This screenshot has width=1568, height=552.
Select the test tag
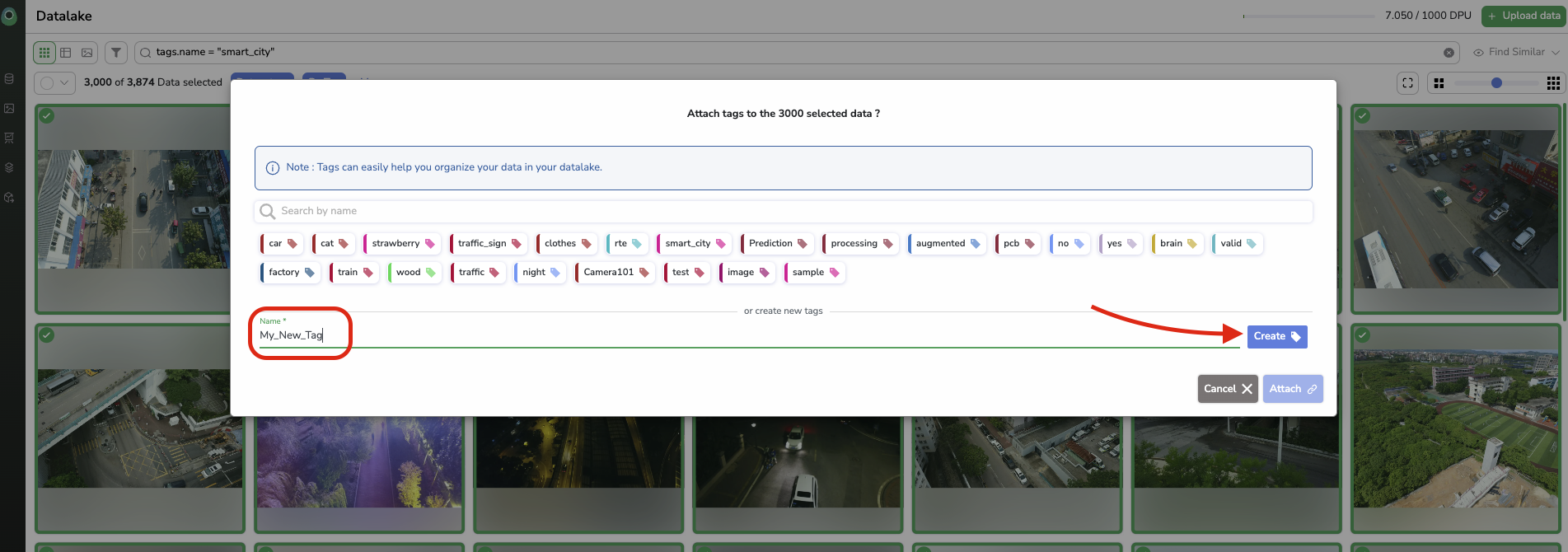(x=687, y=273)
